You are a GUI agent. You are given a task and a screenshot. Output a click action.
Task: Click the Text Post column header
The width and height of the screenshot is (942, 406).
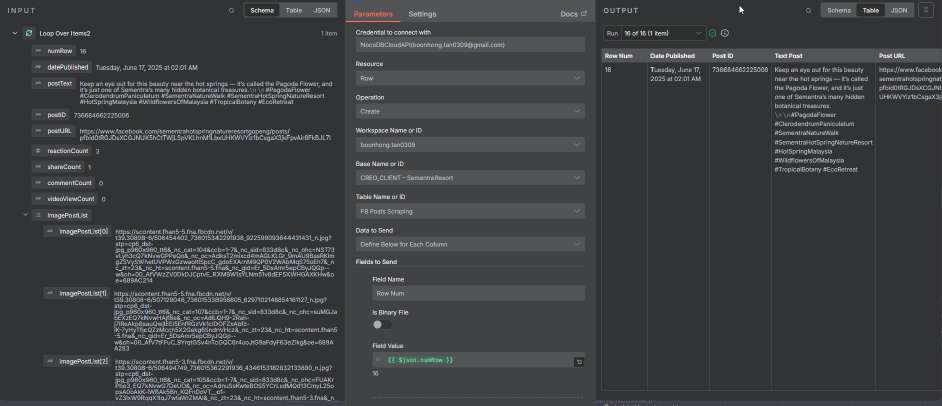(823, 56)
